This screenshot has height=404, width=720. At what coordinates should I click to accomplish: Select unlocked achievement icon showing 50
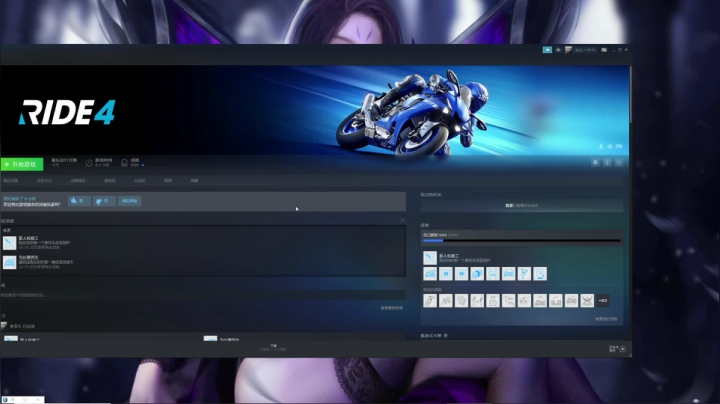coord(461,274)
